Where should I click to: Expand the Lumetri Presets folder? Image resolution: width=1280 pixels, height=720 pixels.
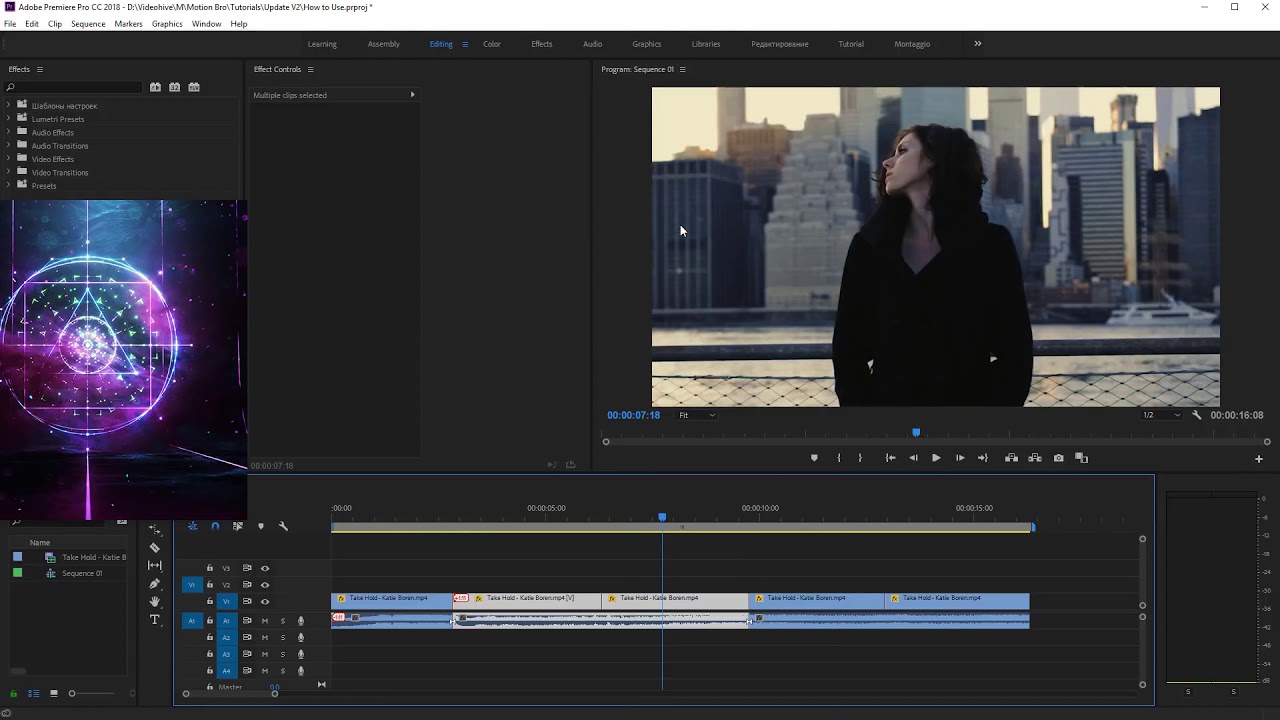coord(9,119)
